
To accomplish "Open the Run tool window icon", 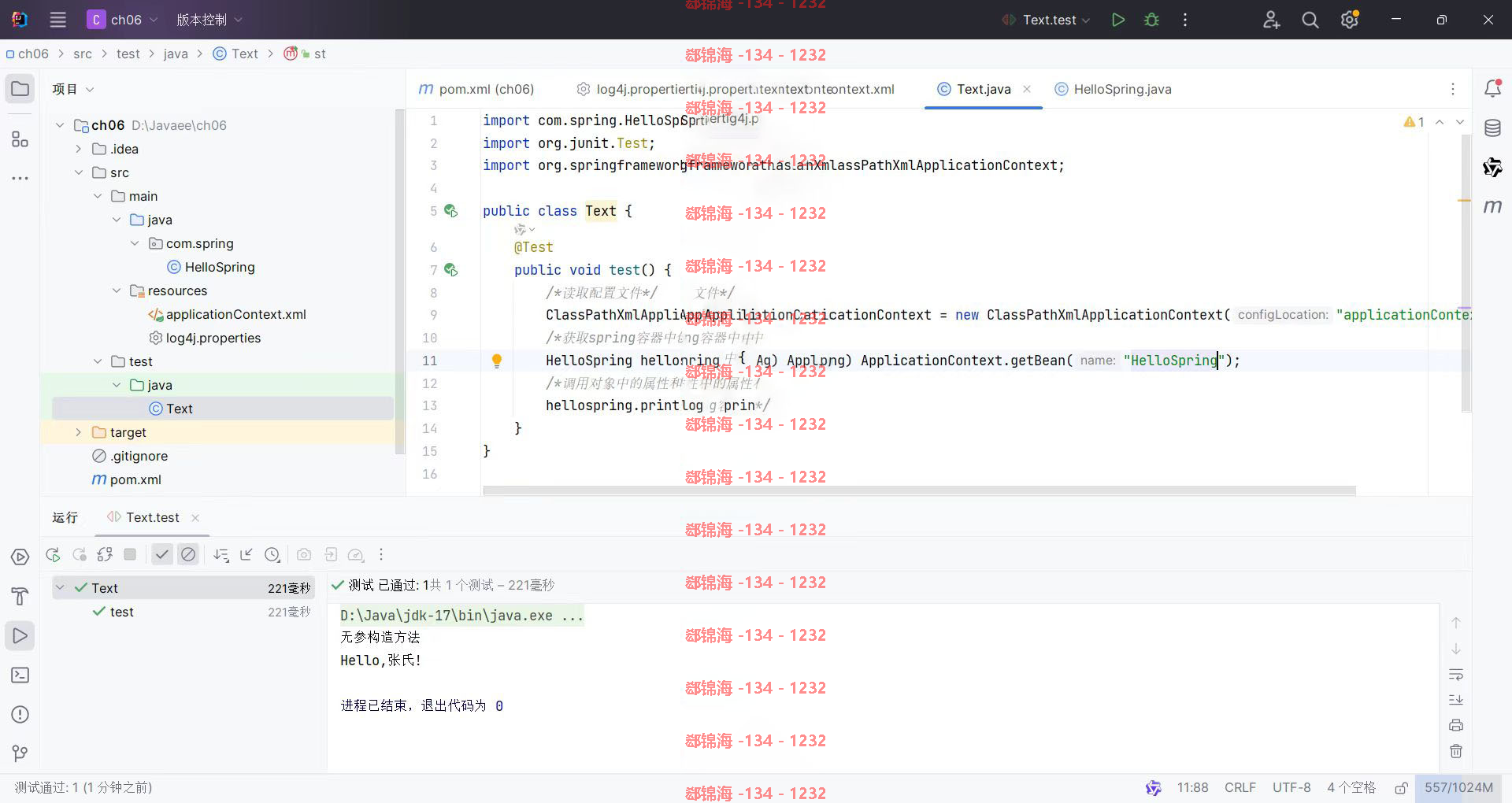I will point(20,636).
